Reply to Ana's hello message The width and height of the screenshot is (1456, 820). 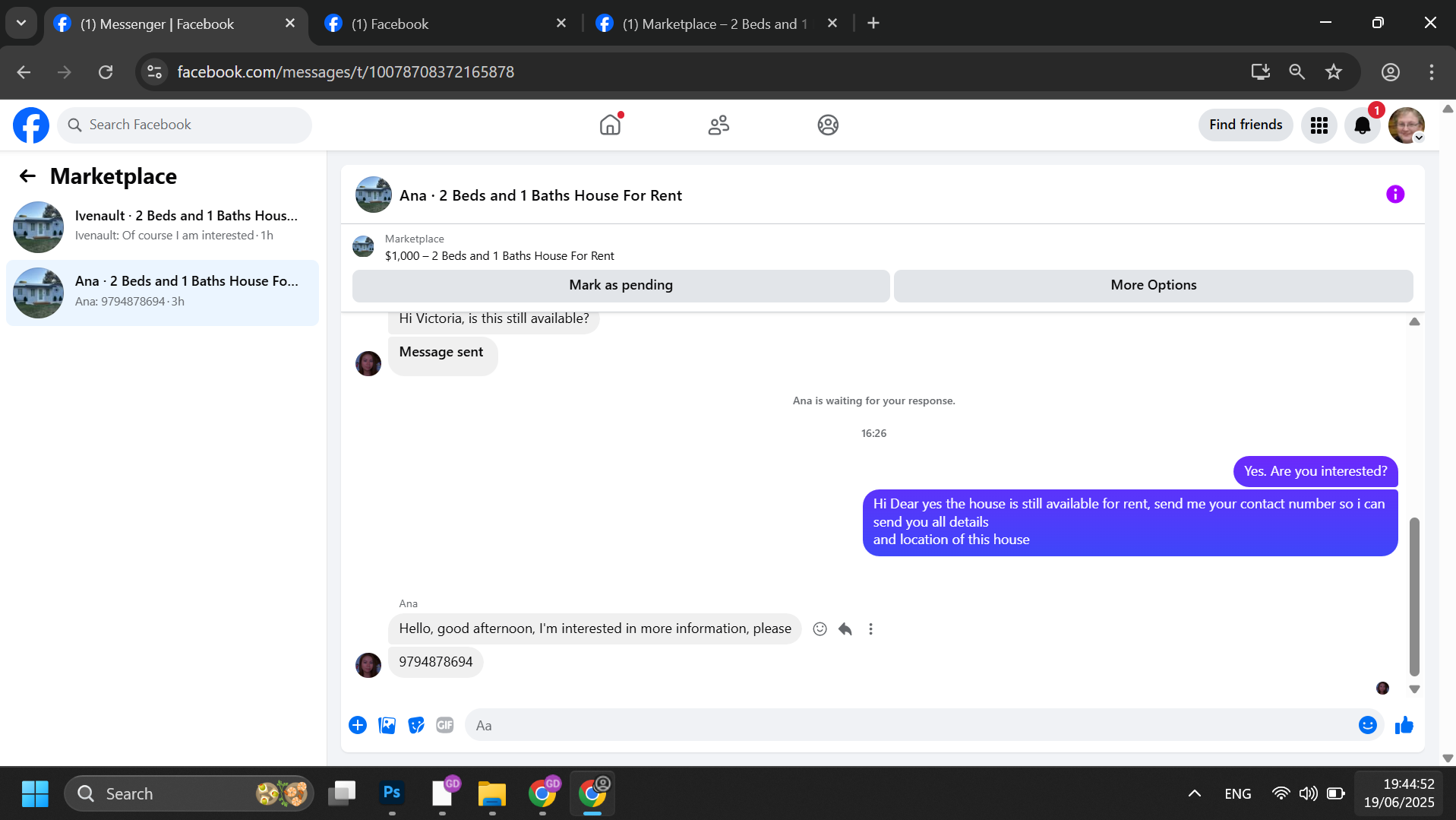(x=845, y=629)
